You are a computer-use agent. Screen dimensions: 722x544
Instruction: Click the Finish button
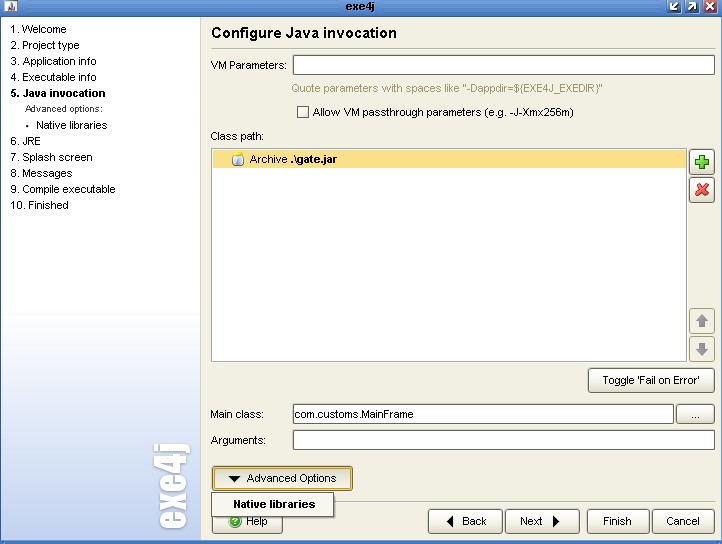(618, 521)
